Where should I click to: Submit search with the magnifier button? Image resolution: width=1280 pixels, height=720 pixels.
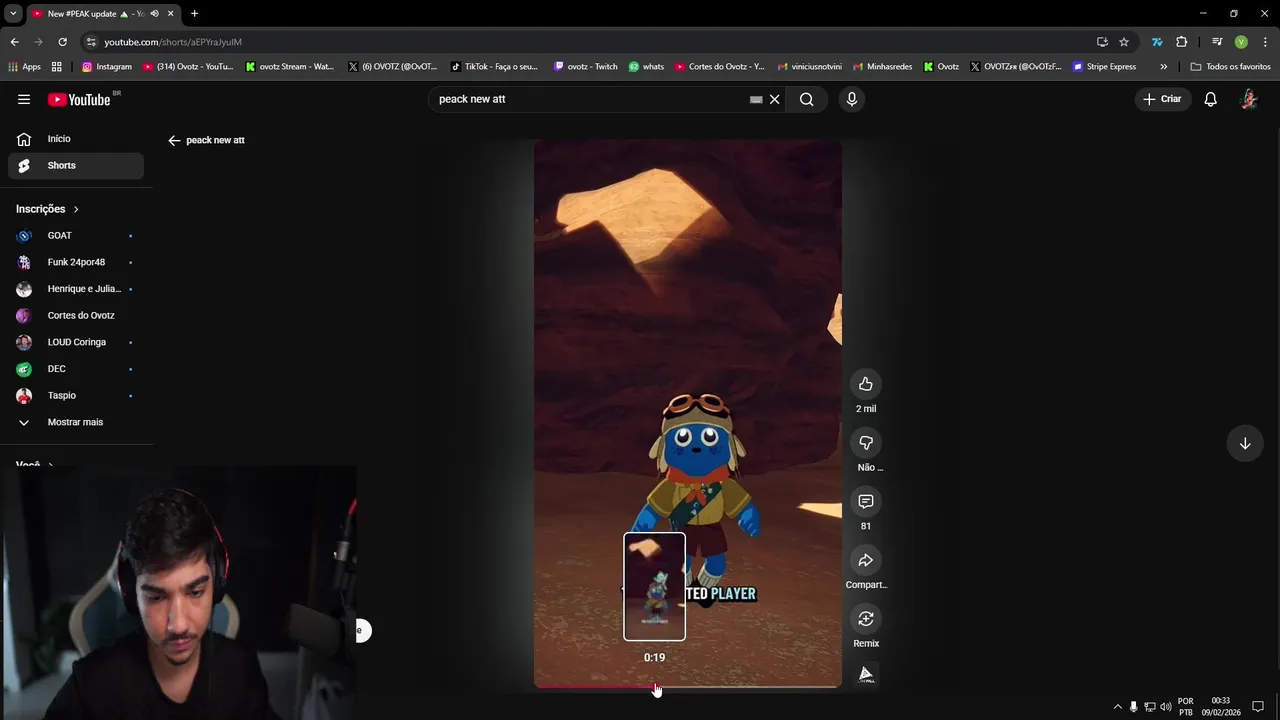tap(806, 99)
